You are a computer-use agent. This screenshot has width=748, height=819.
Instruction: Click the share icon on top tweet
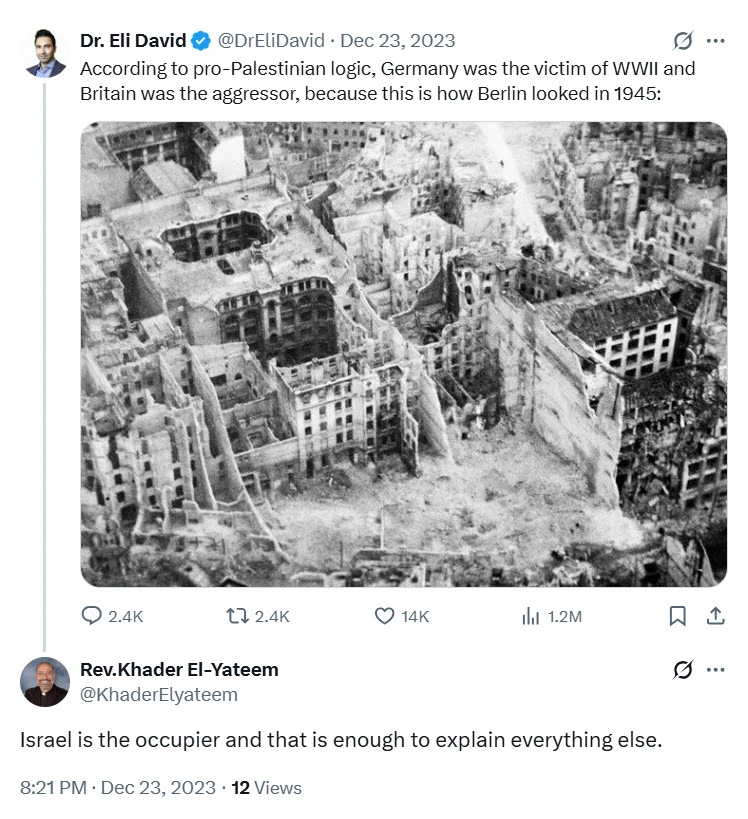pyautogui.click(x=716, y=616)
